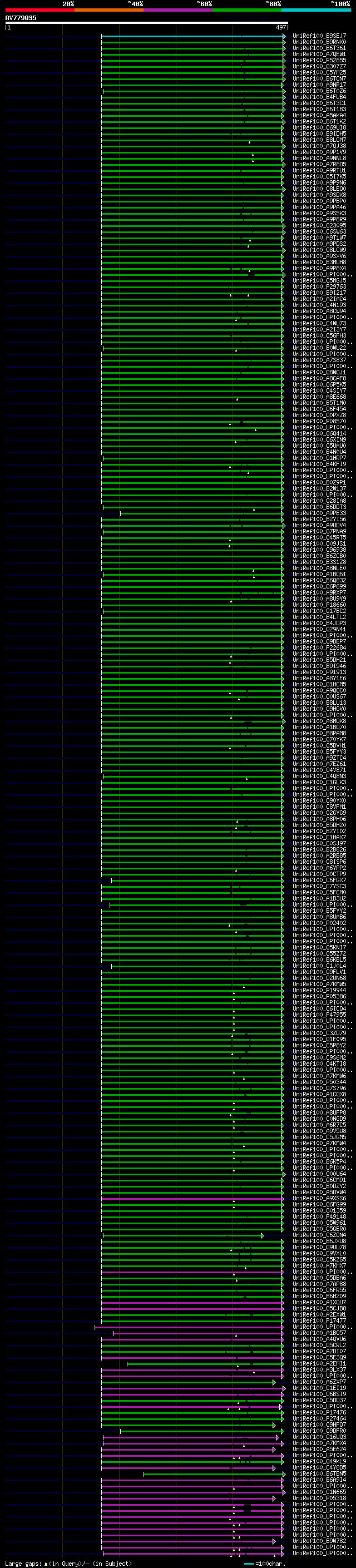Select the UniRef100_B6TQN7 label

[x=319, y=78]
